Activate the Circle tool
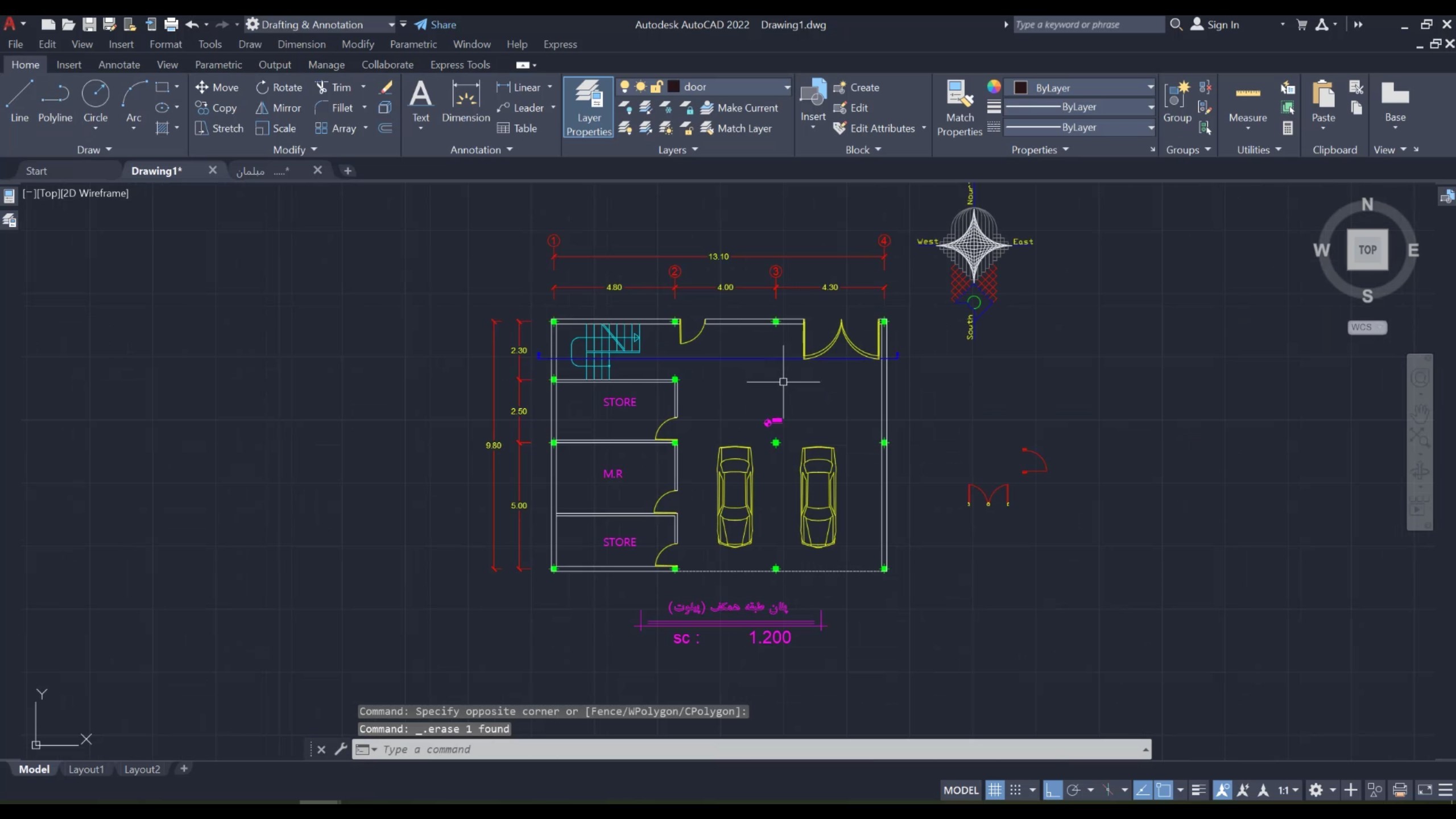The height and width of the screenshot is (819, 1456). (96, 101)
